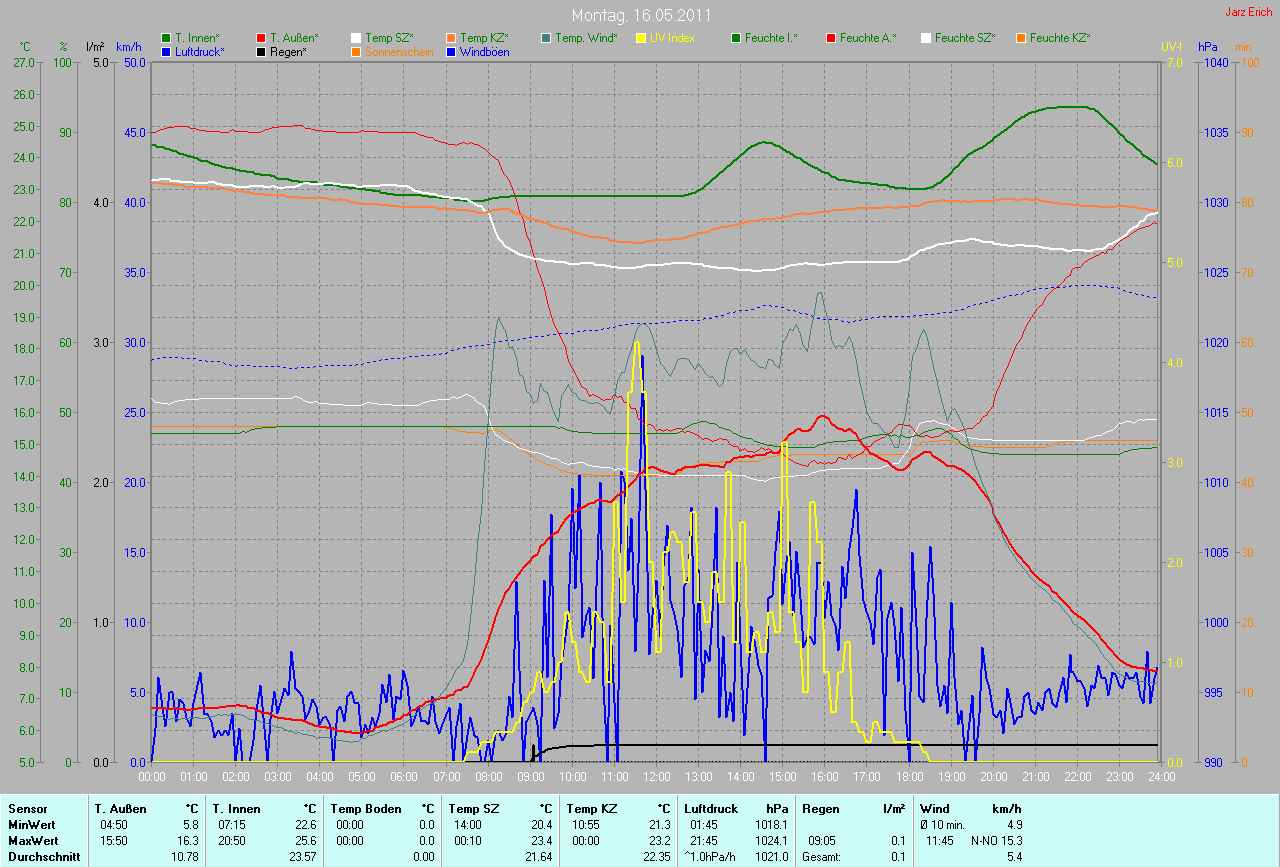Click the 'Temp Boden' column header
The height and width of the screenshot is (867, 1280).
(x=366, y=809)
